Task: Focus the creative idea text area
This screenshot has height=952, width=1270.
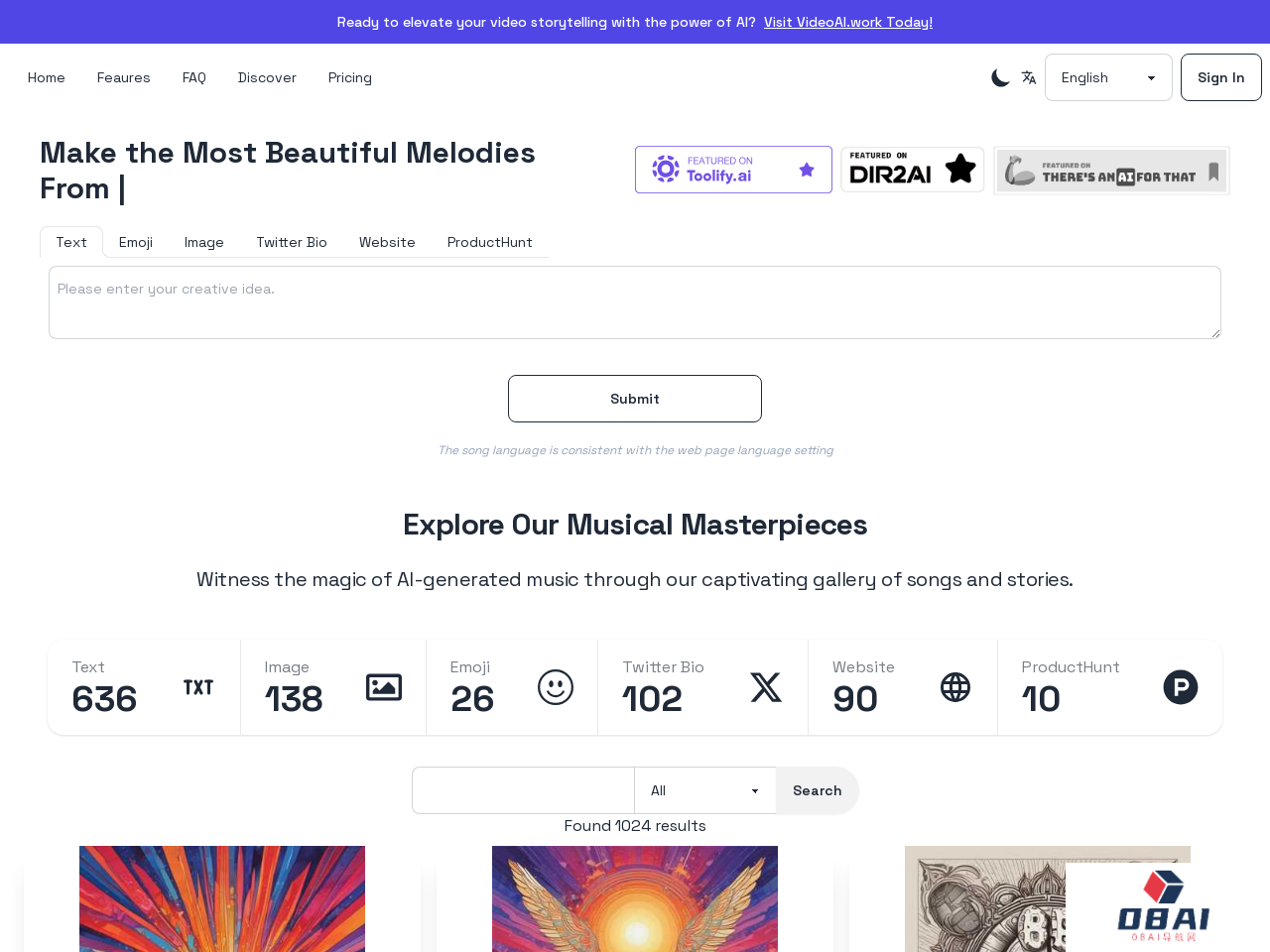Action: pyautogui.click(x=635, y=302)
